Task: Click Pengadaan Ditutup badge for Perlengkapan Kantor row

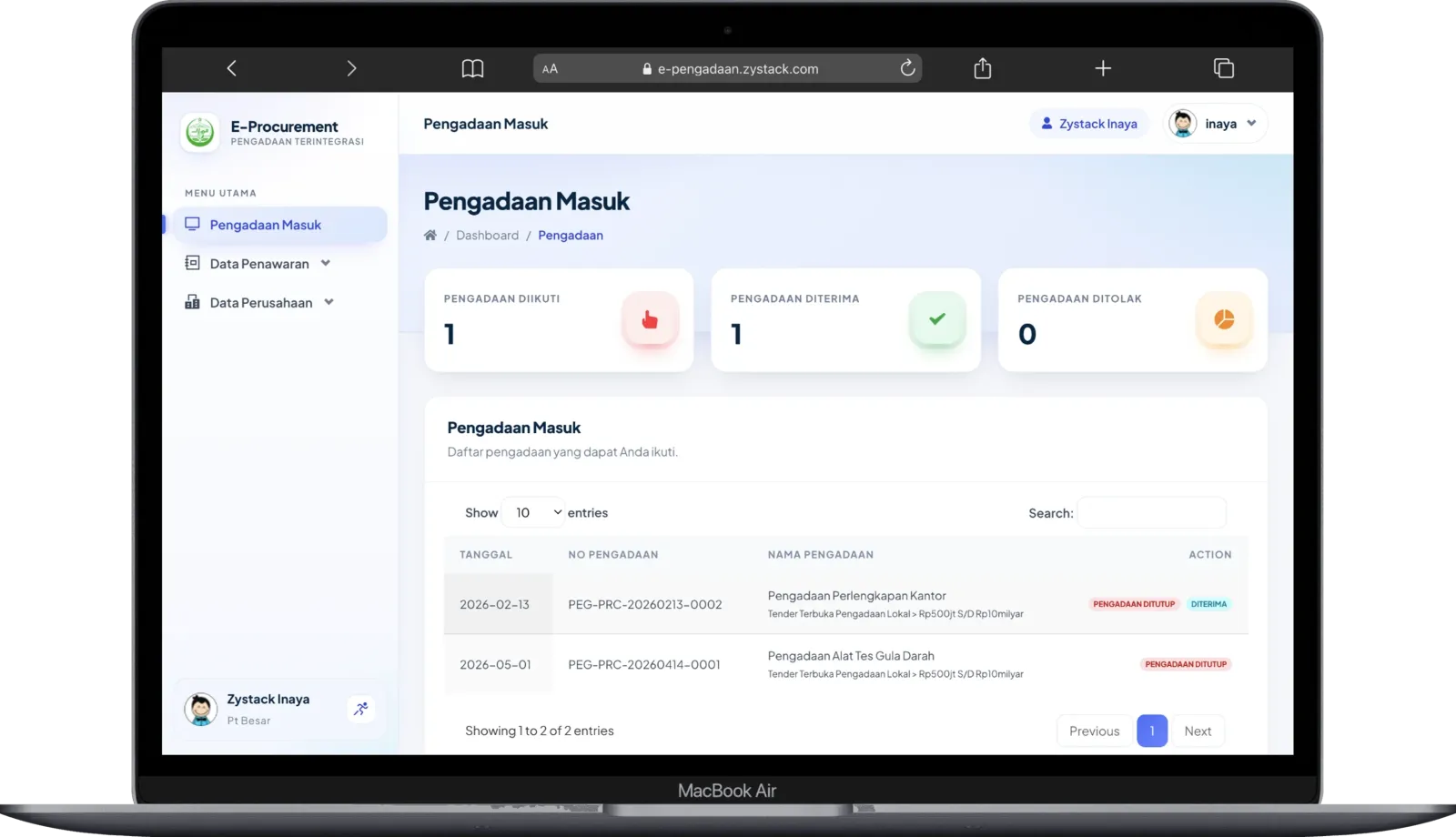Action: coord(1134,604)
